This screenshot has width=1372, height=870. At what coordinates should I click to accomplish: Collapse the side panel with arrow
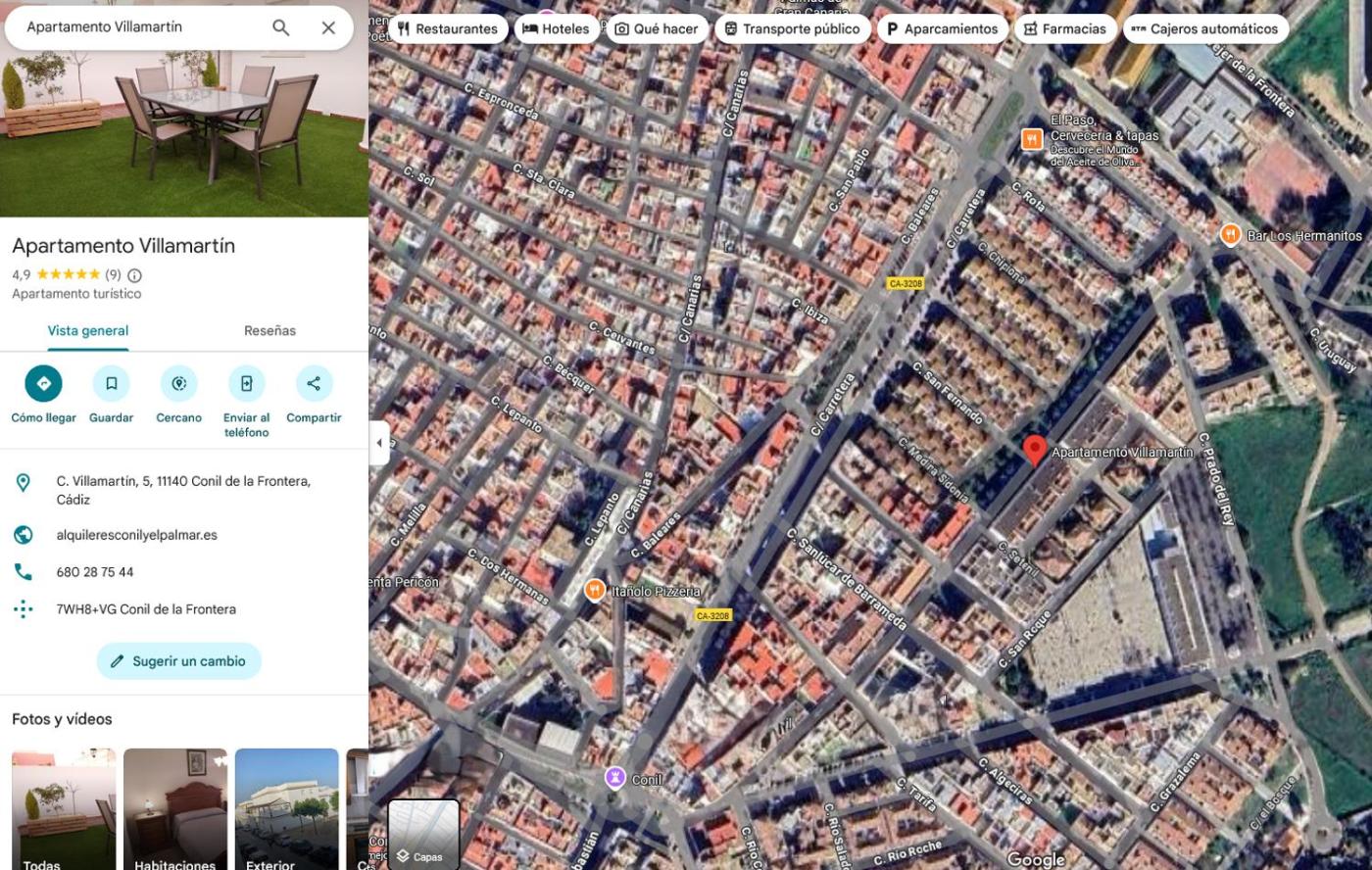379,443
